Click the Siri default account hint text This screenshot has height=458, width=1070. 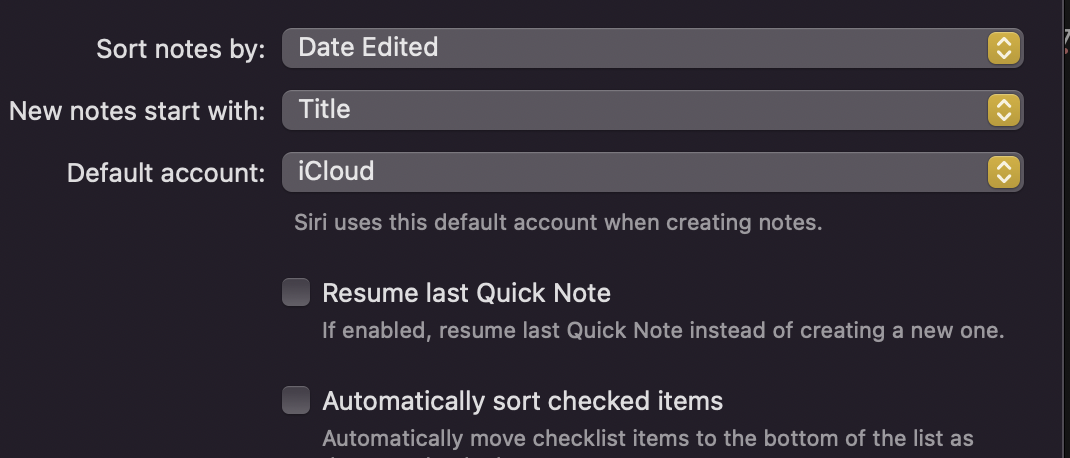pyautogui.click(x=558, y=222)
